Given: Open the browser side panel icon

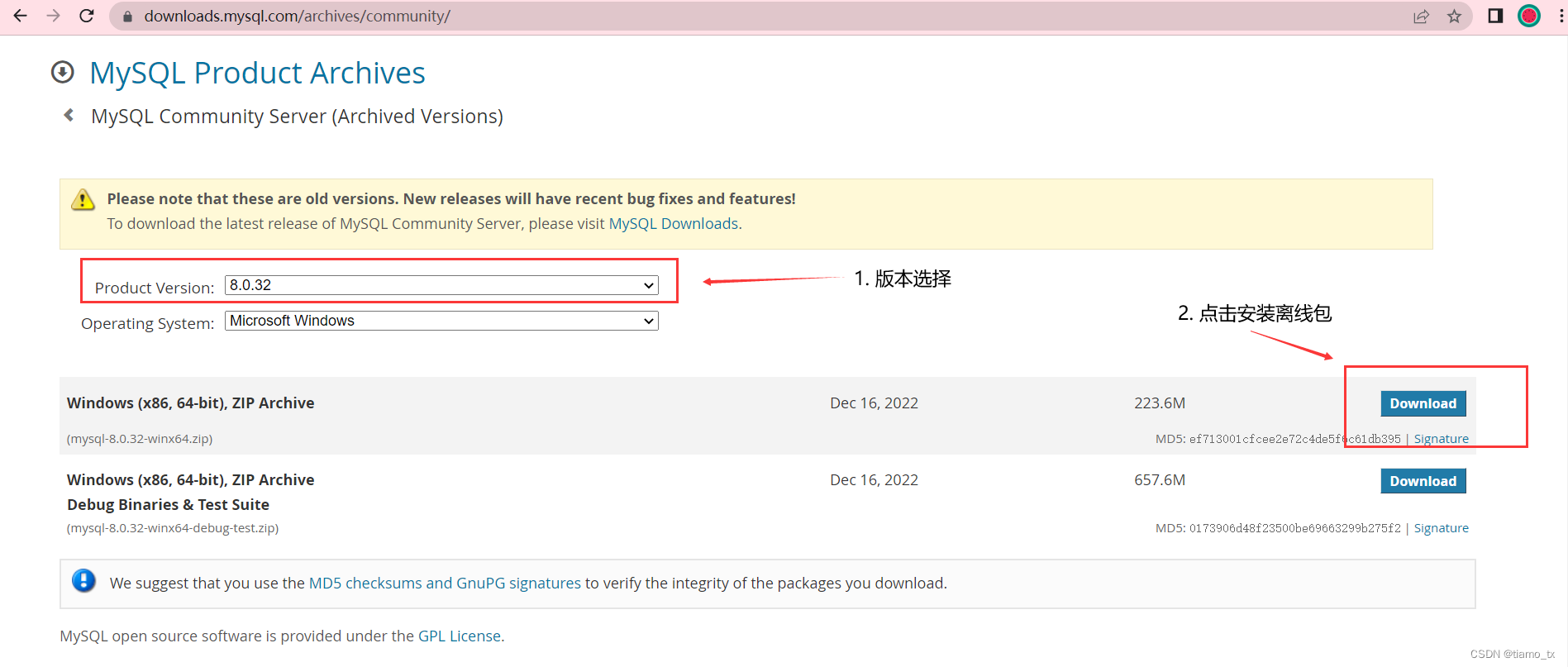Looking at the screenshot, I should pos(1495,16).
